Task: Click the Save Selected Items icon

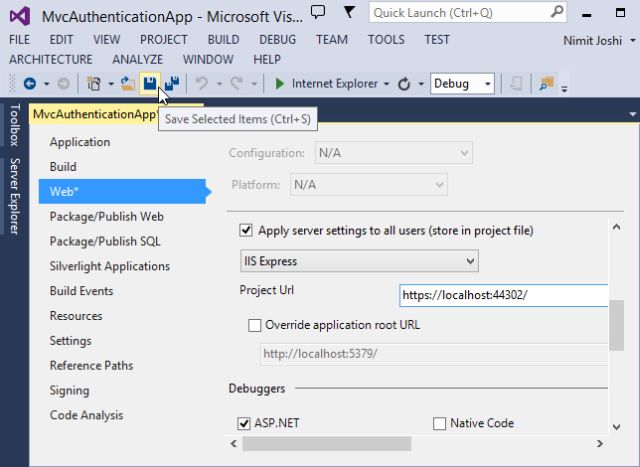Action: 150,83
